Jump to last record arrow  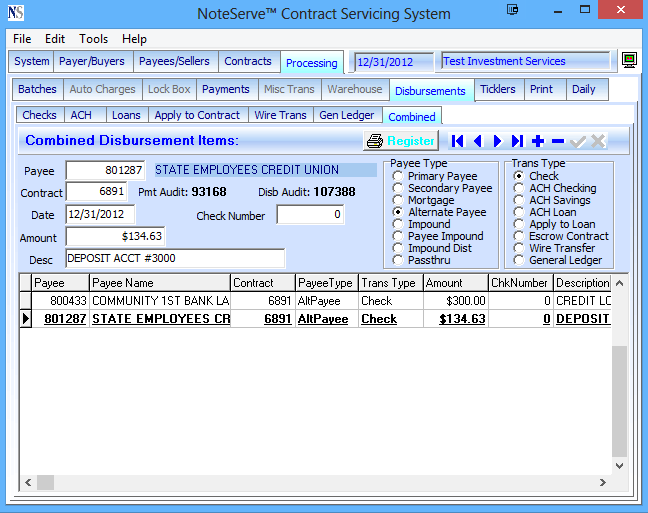[517, 142]
